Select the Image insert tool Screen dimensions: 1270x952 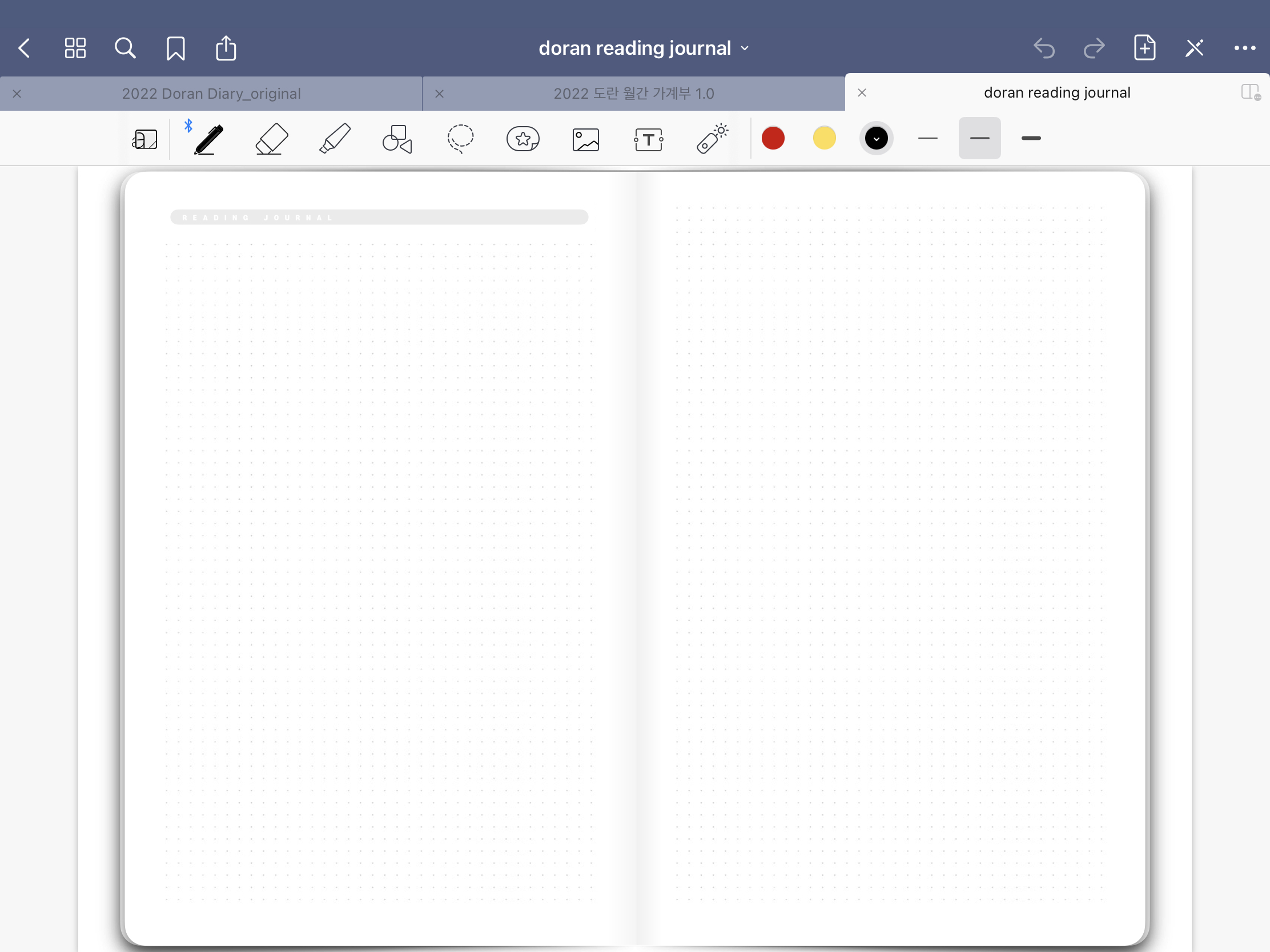coord(586,139)
